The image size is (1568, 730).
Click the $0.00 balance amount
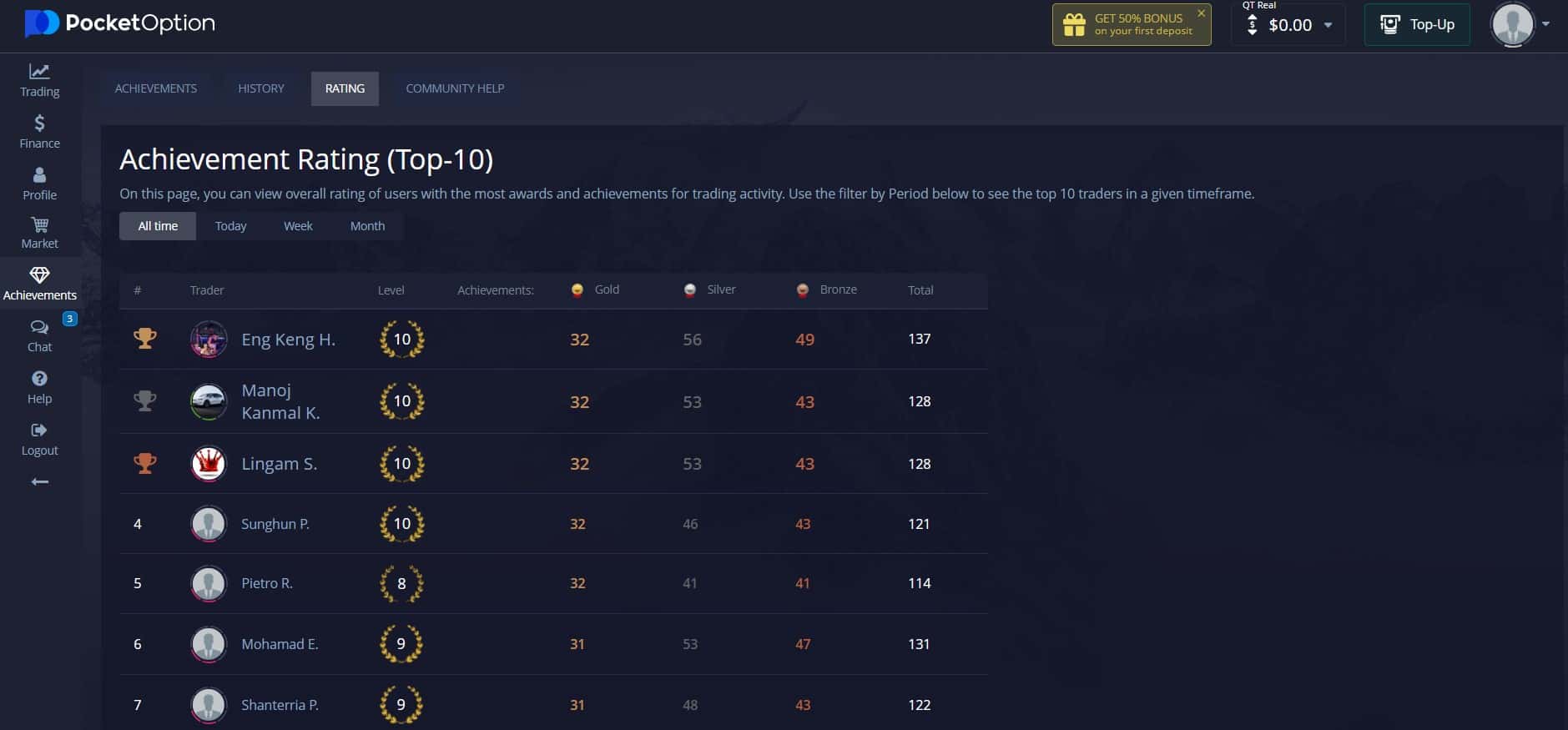click(1290, 25)
